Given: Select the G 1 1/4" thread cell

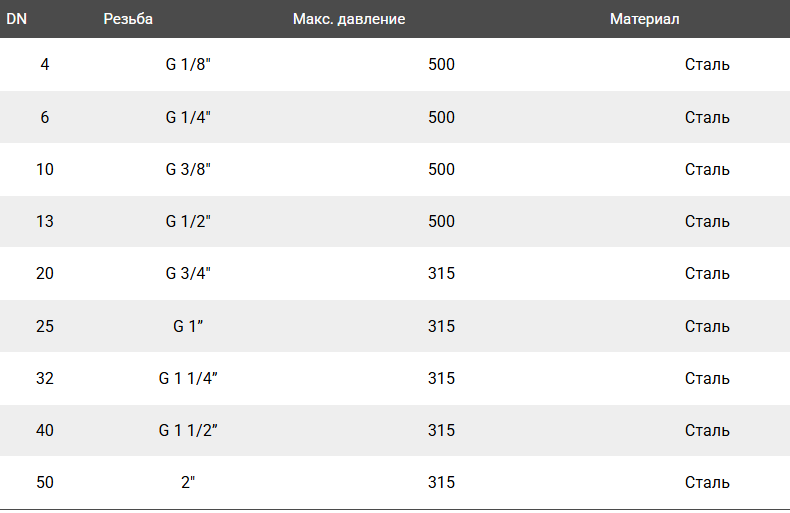Looking at the screenshot, I should [x=188, y=378].
